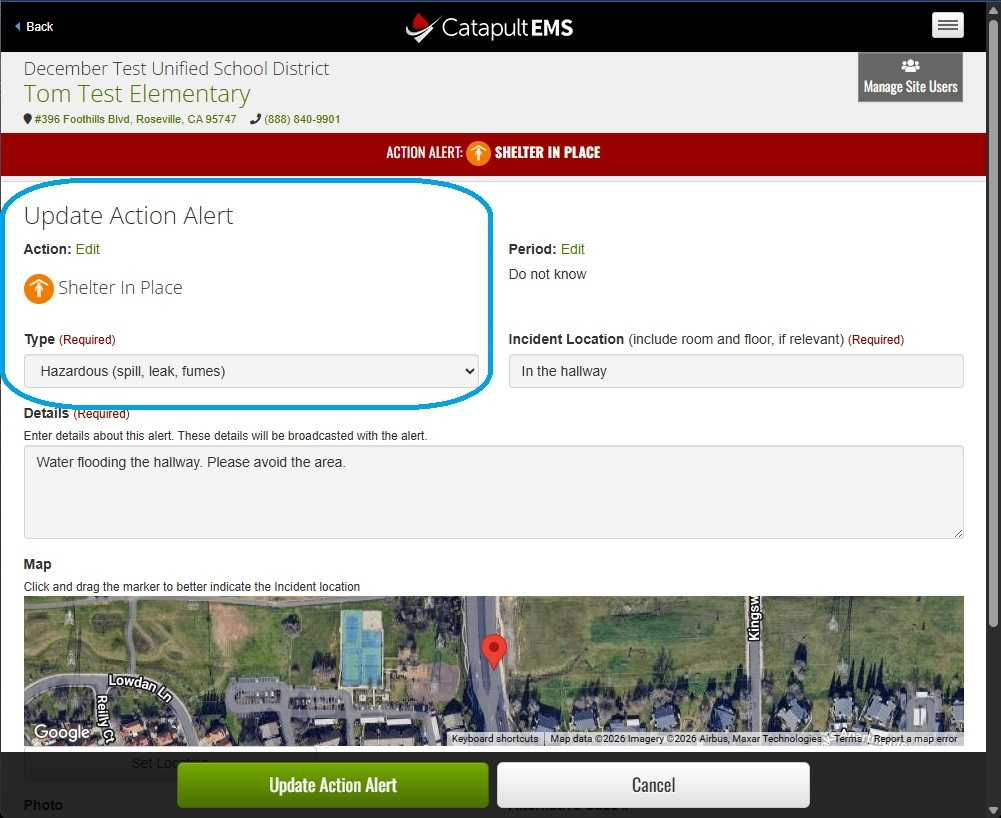Click the 'December Test Unified School District' text
Viewport: 1001px width, 818px height.
[176, 68]
